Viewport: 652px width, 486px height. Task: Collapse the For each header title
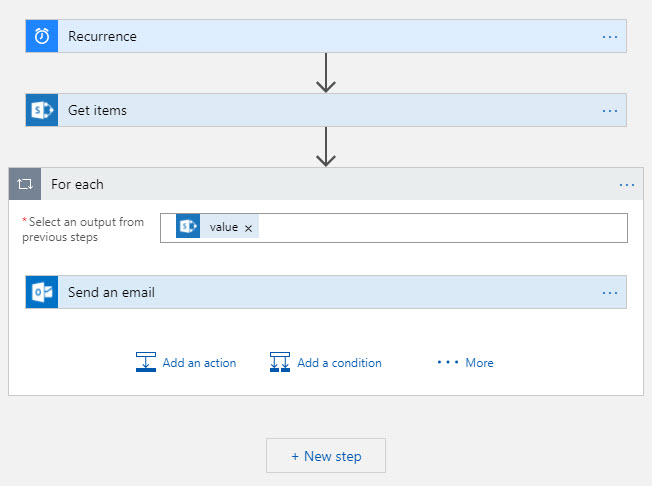click(78, 184)
